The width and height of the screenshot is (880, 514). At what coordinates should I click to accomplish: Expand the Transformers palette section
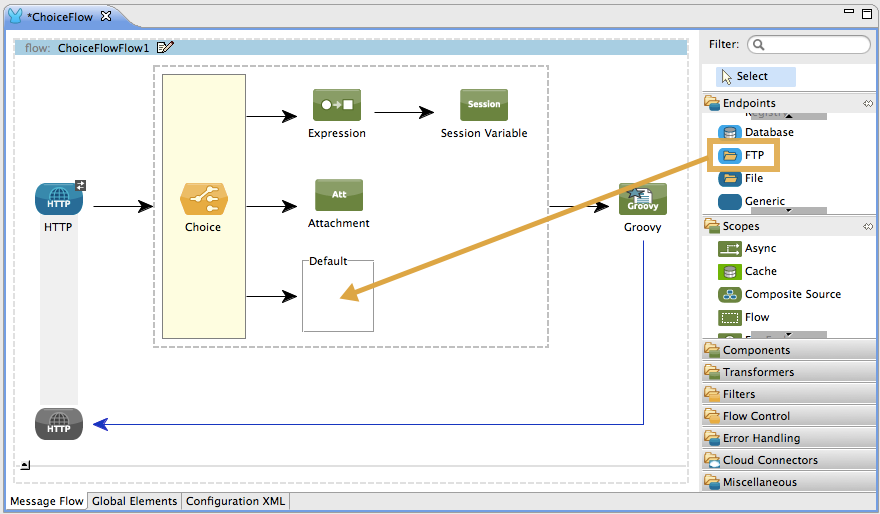pyautogui.click(x=758, y=372)
